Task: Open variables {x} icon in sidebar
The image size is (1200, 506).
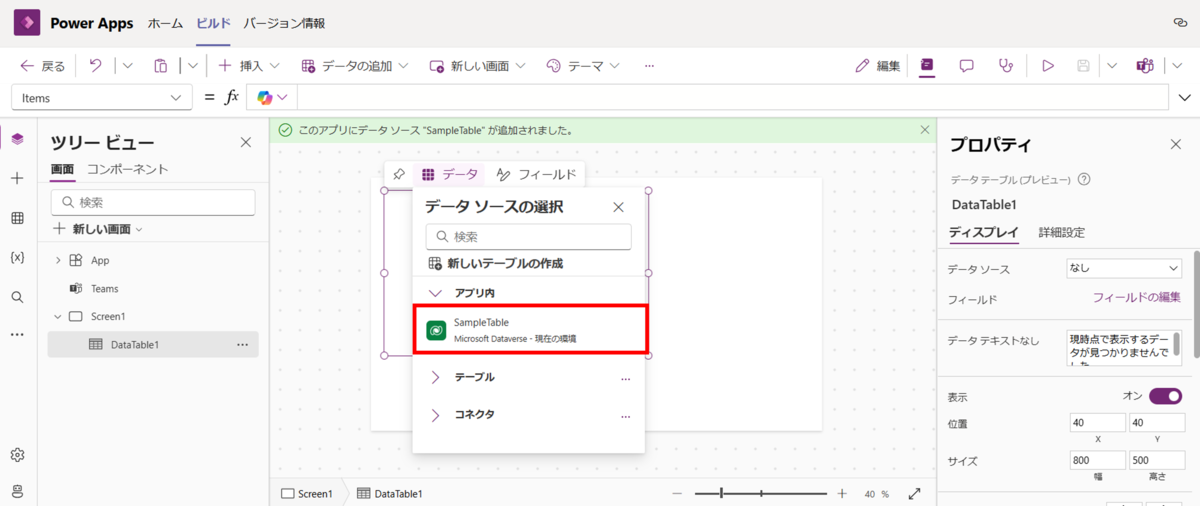Action: click(17, 257)
